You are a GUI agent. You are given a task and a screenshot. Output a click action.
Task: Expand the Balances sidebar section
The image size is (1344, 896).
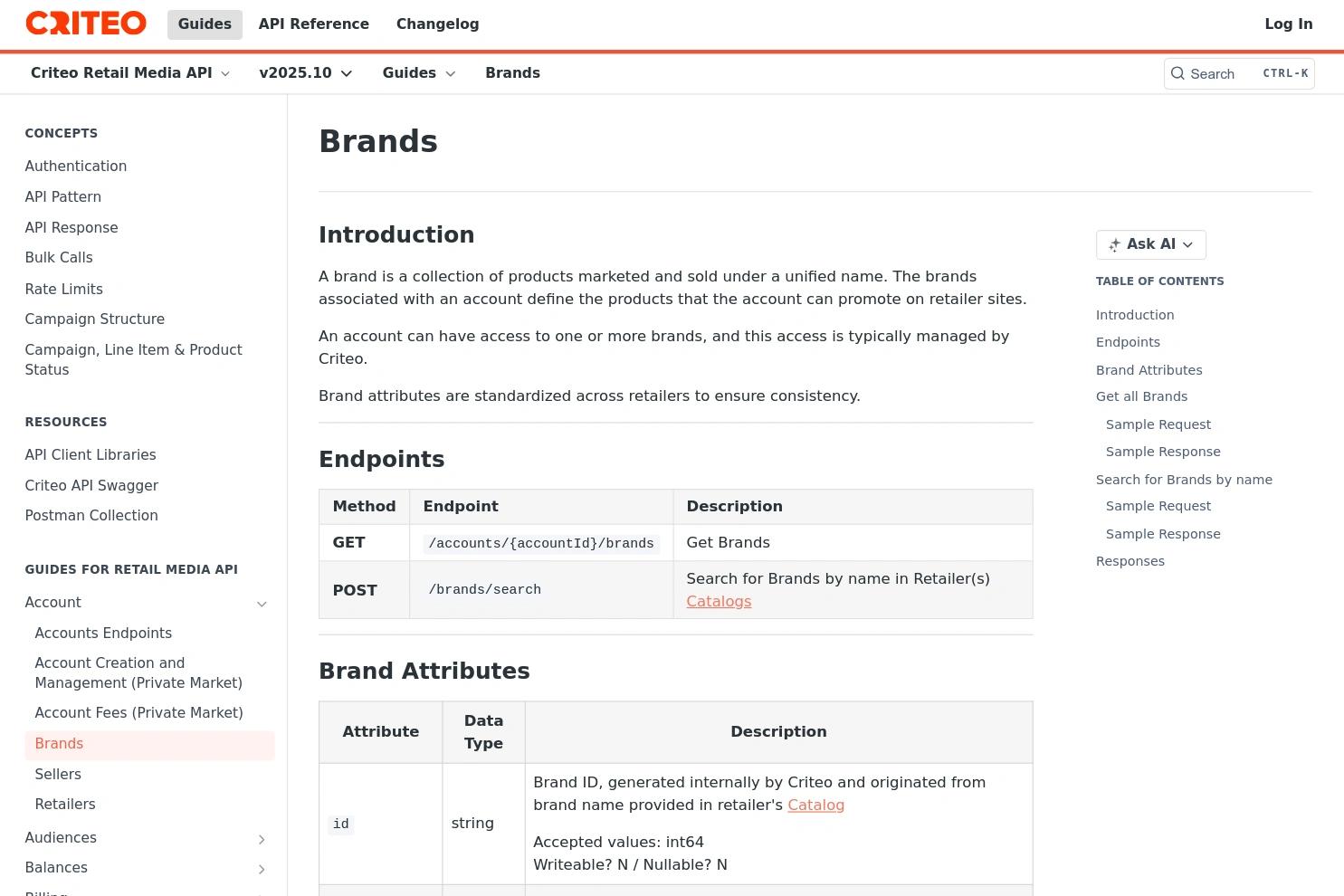[262, 869]
